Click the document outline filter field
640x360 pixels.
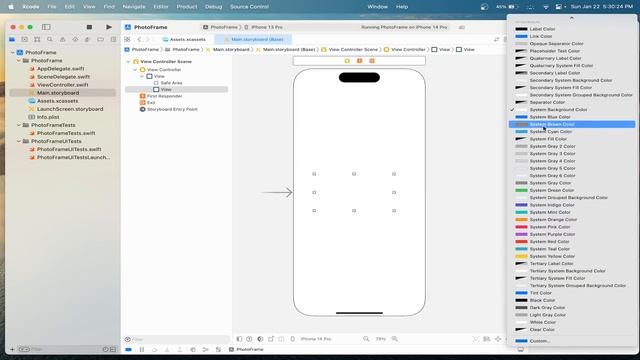click(x=176, y=339)
